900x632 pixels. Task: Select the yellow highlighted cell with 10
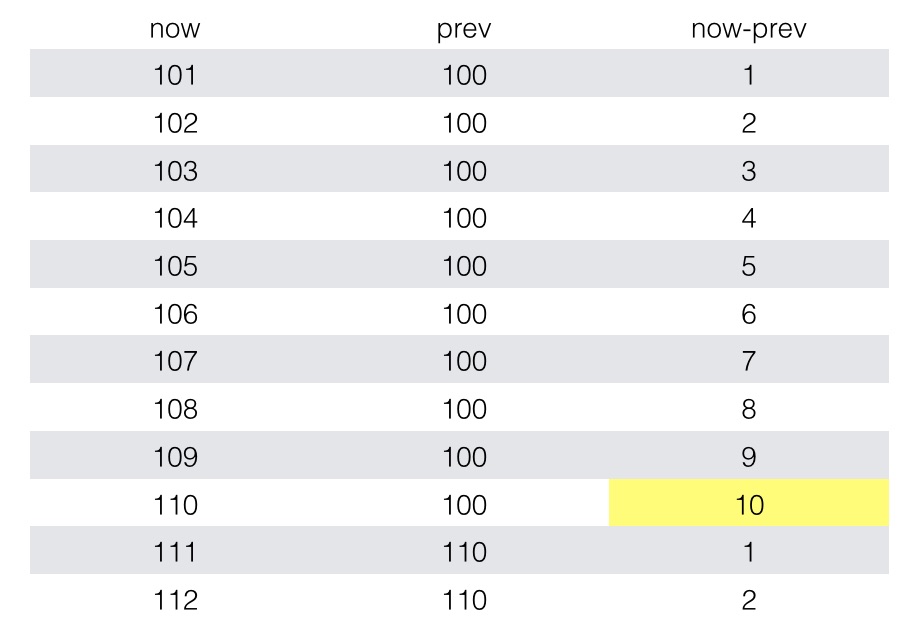click(748, 505)
